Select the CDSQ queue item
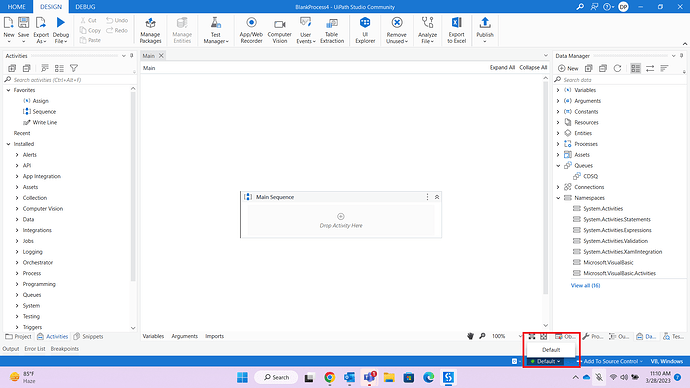This screenshot has width=690, height=388. click(586, 176)
